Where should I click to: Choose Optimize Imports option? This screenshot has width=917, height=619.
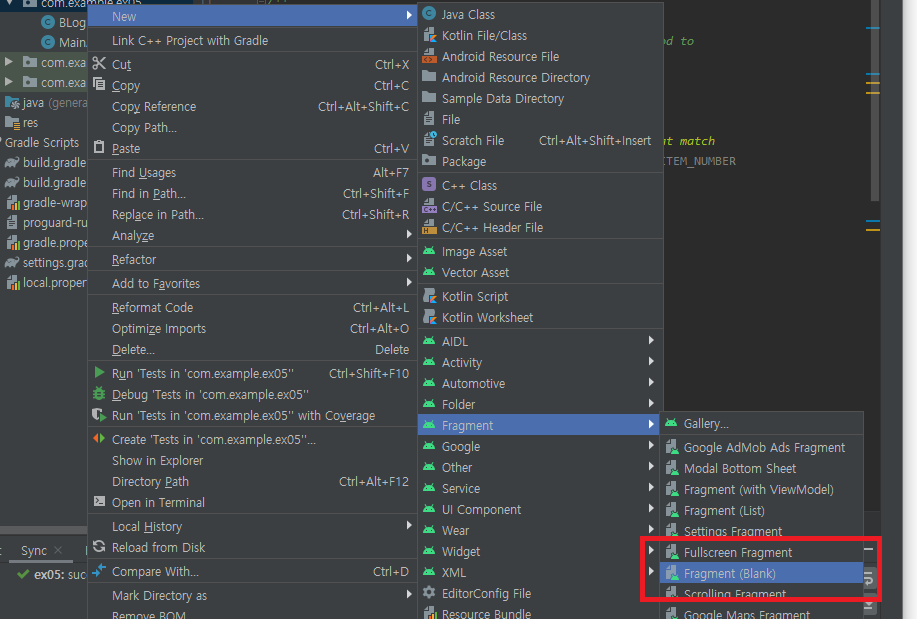[x=252, y=328]
